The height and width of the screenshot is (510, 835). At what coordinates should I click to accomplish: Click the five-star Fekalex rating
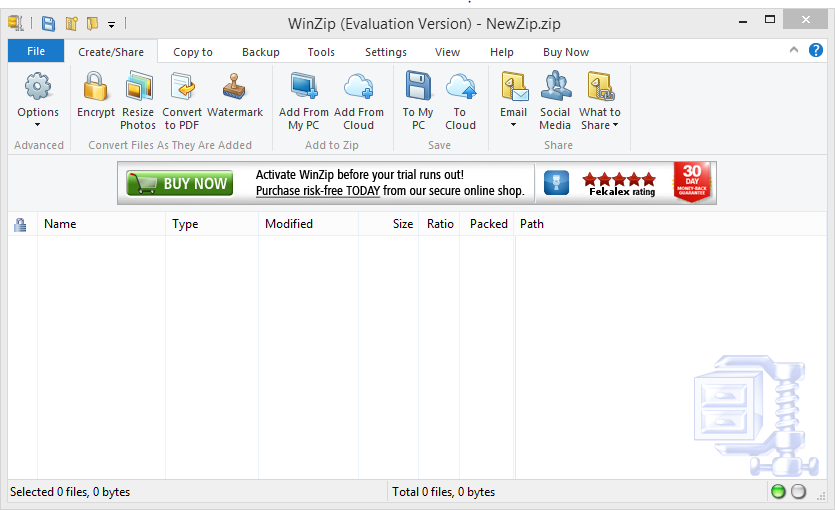click(620, 184)
